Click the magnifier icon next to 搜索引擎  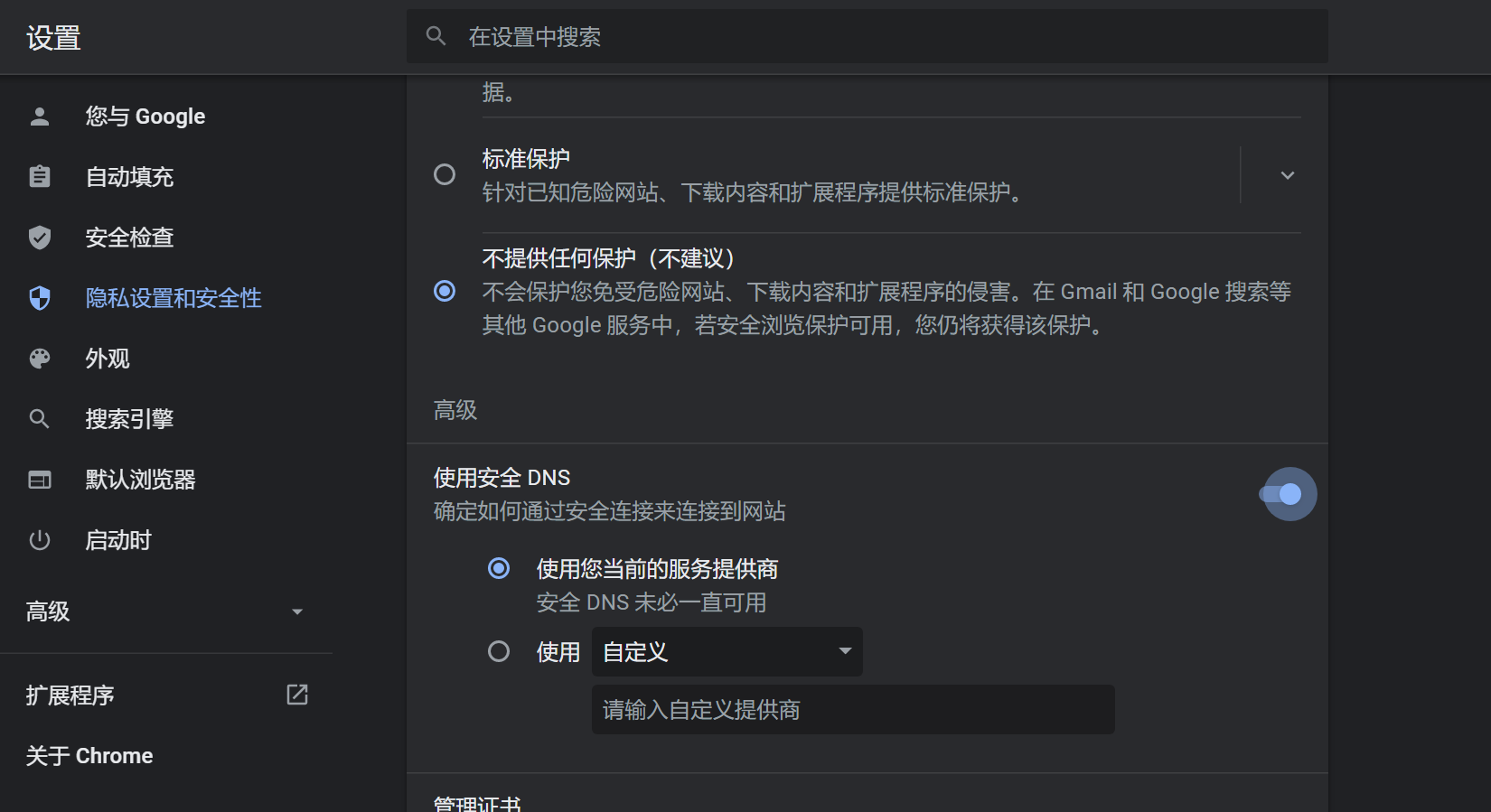click(40, 419)
